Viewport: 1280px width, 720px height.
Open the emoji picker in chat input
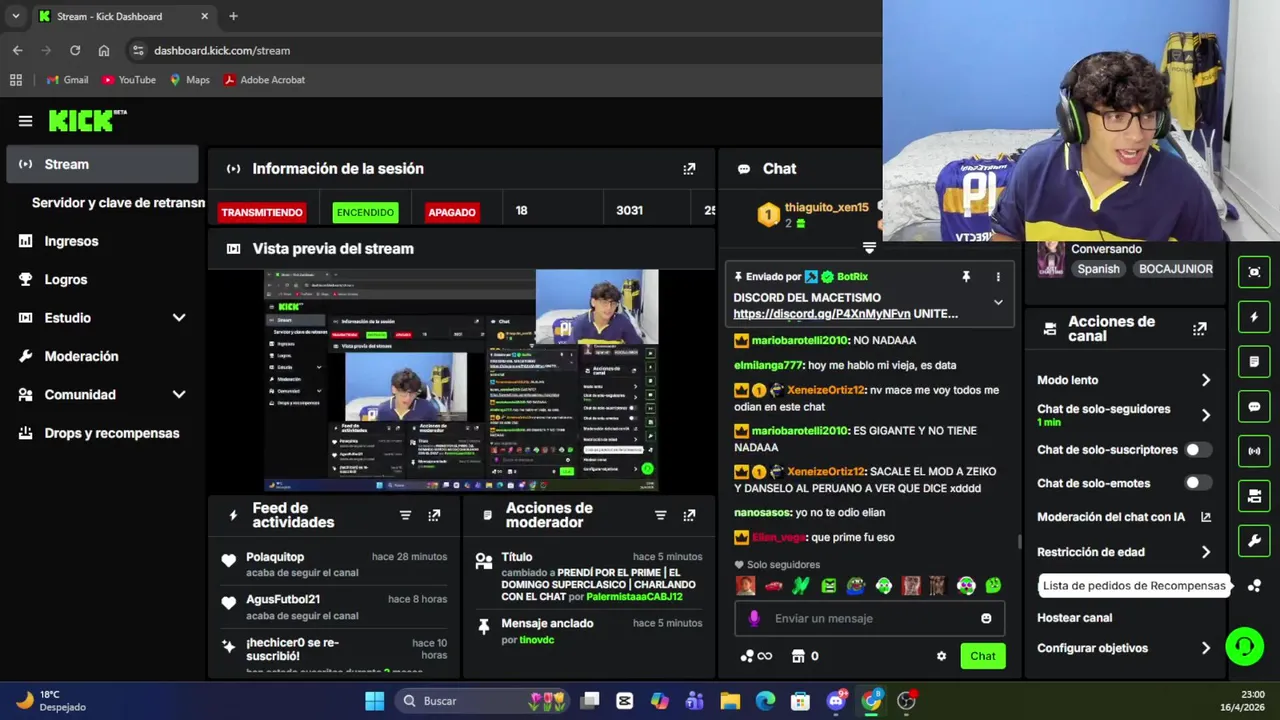click(986, 618)
